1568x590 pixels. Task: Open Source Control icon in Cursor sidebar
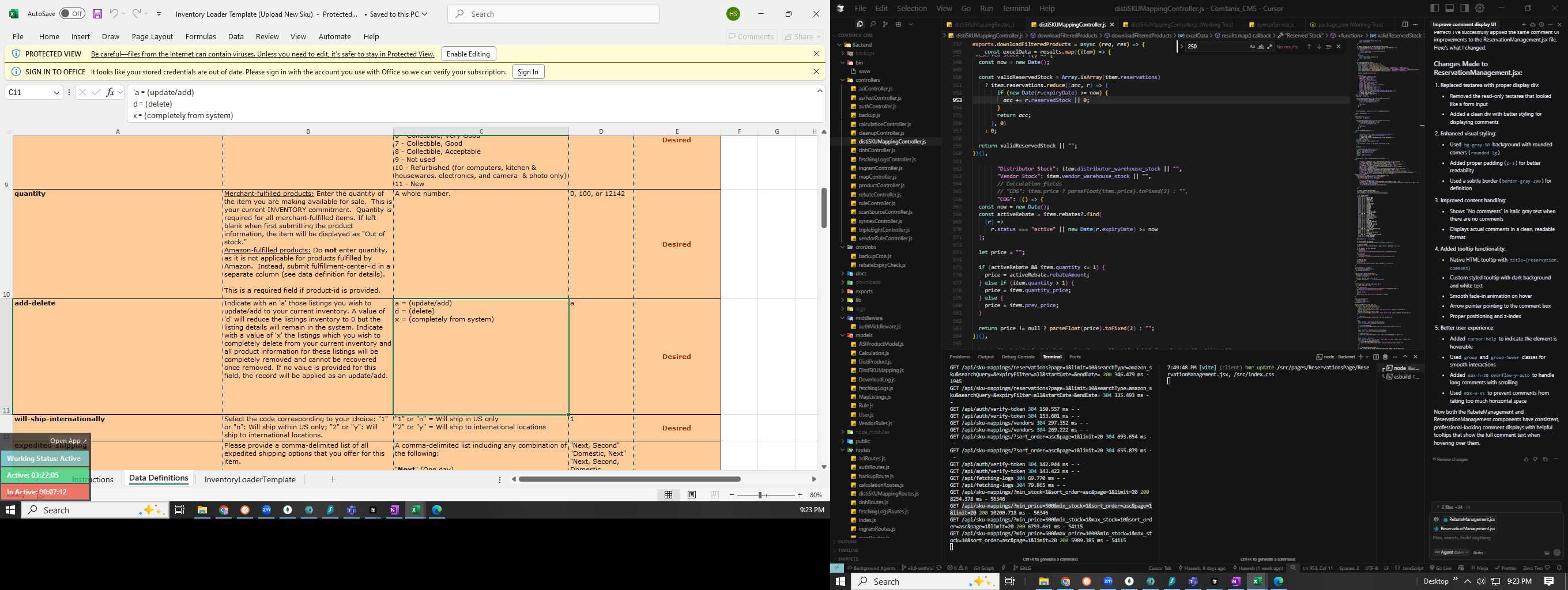pos(885,24)
